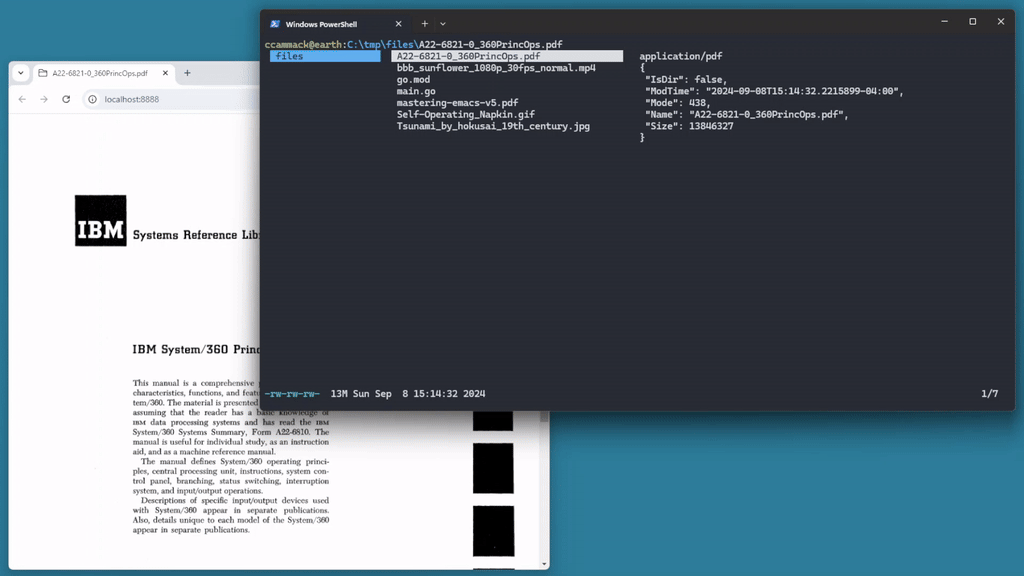Screen dimensions: 1024x576
Task: Click the IBM System/360 heading in PDF
Action: pos(196,349)
